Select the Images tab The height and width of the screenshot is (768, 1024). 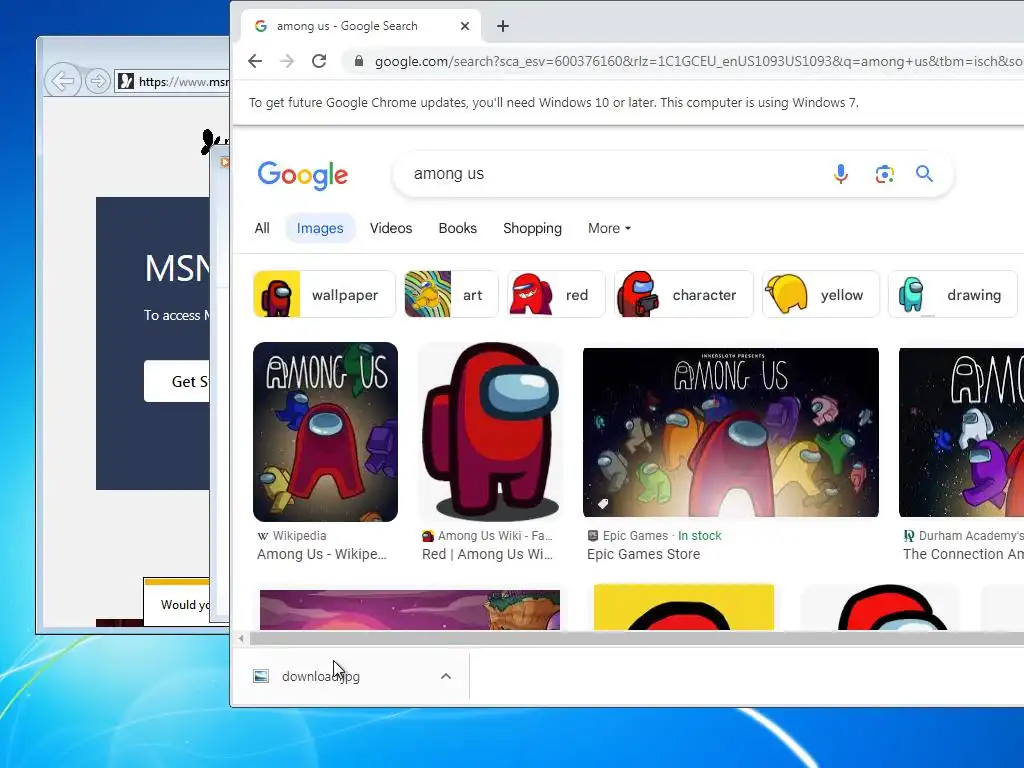(x=320, y=228)
